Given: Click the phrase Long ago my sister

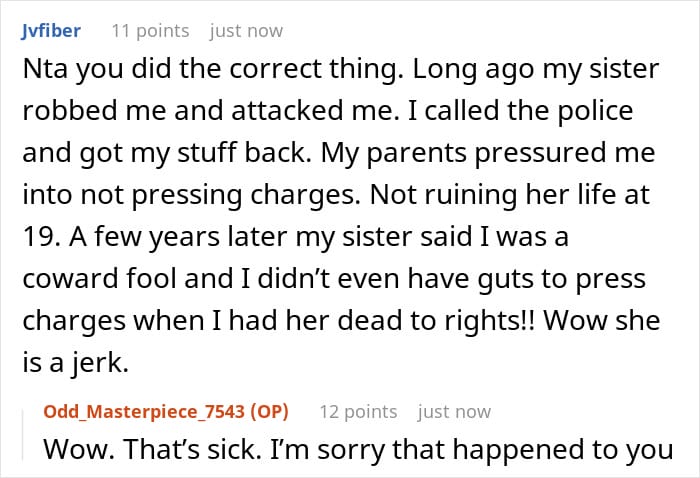Looking at the screenshot, I should pyautogui.click(x=536, y=69).
